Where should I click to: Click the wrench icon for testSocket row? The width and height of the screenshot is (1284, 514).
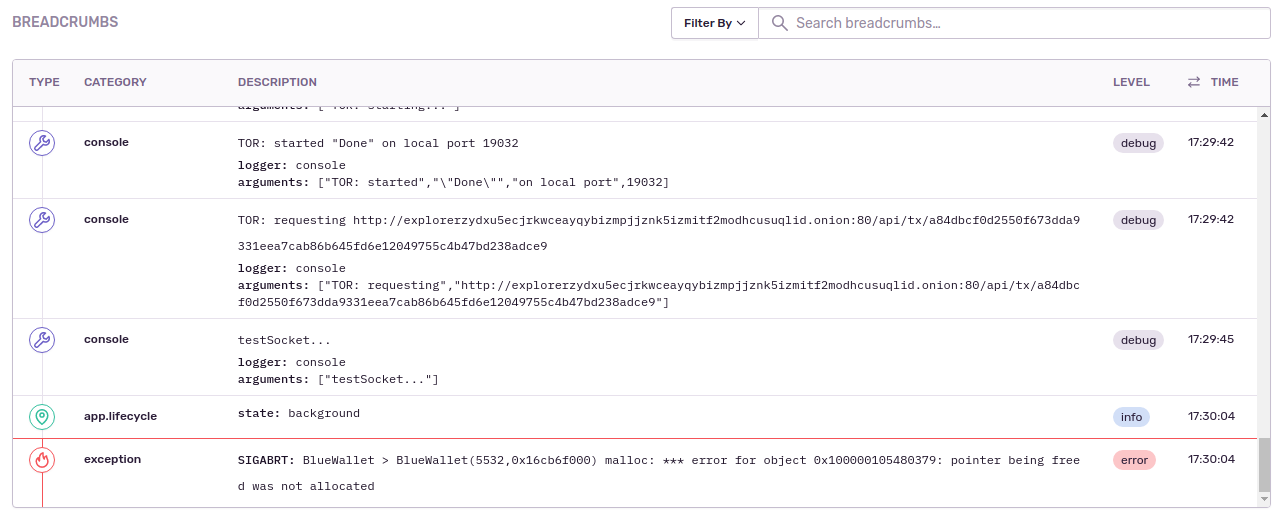[42, 341]
